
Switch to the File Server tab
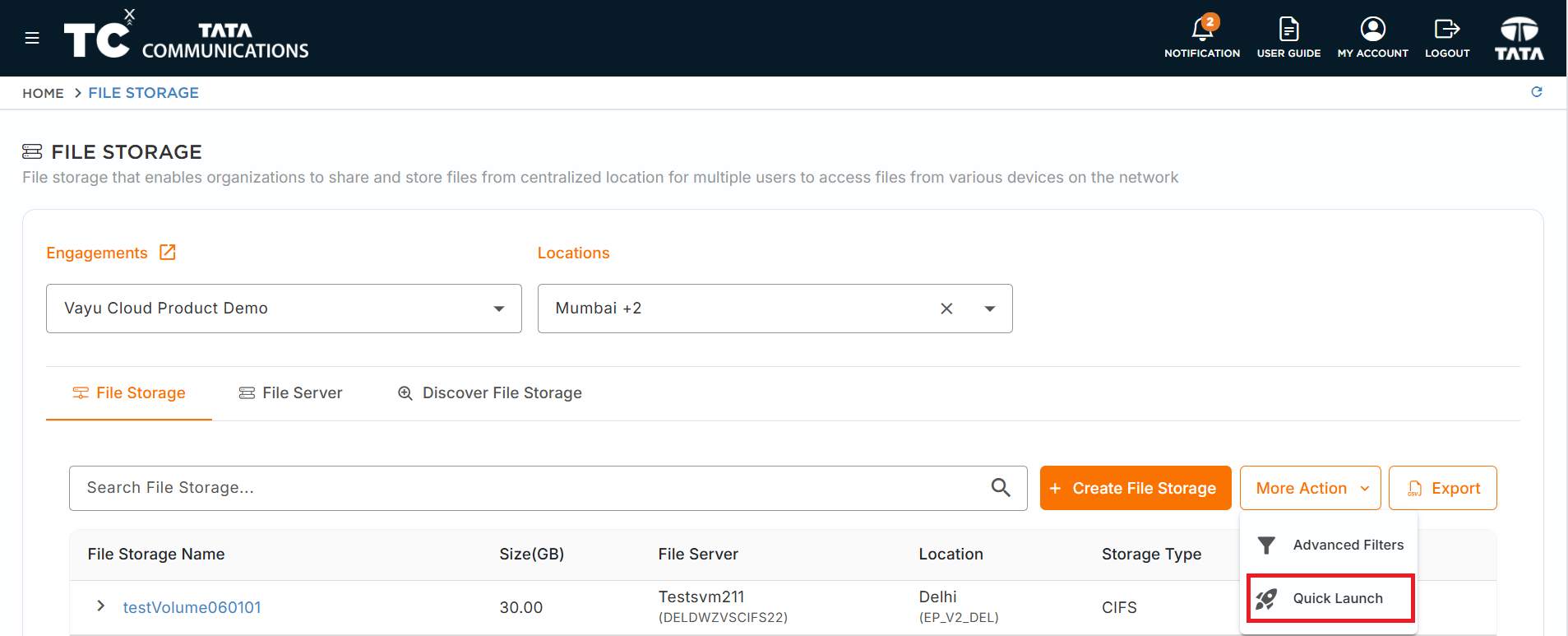(x=290, y=393)
